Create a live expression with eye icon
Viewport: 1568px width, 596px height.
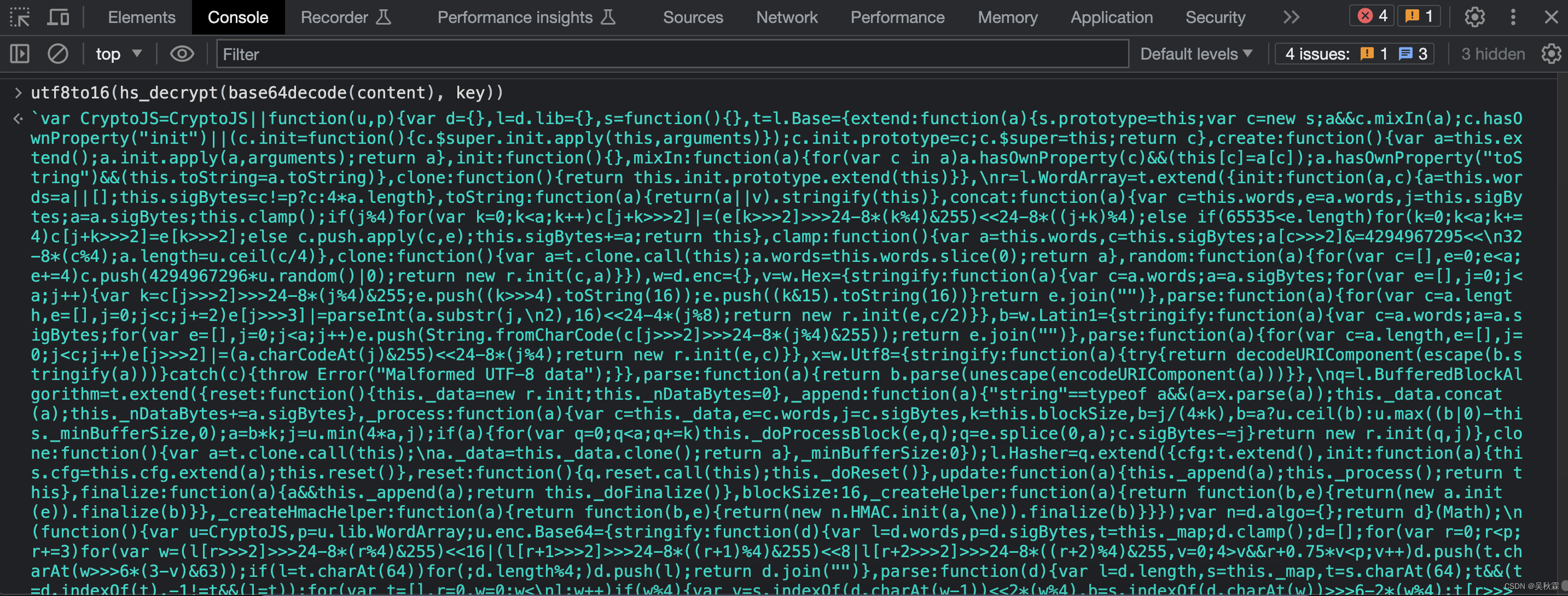(x=182, y=54)
